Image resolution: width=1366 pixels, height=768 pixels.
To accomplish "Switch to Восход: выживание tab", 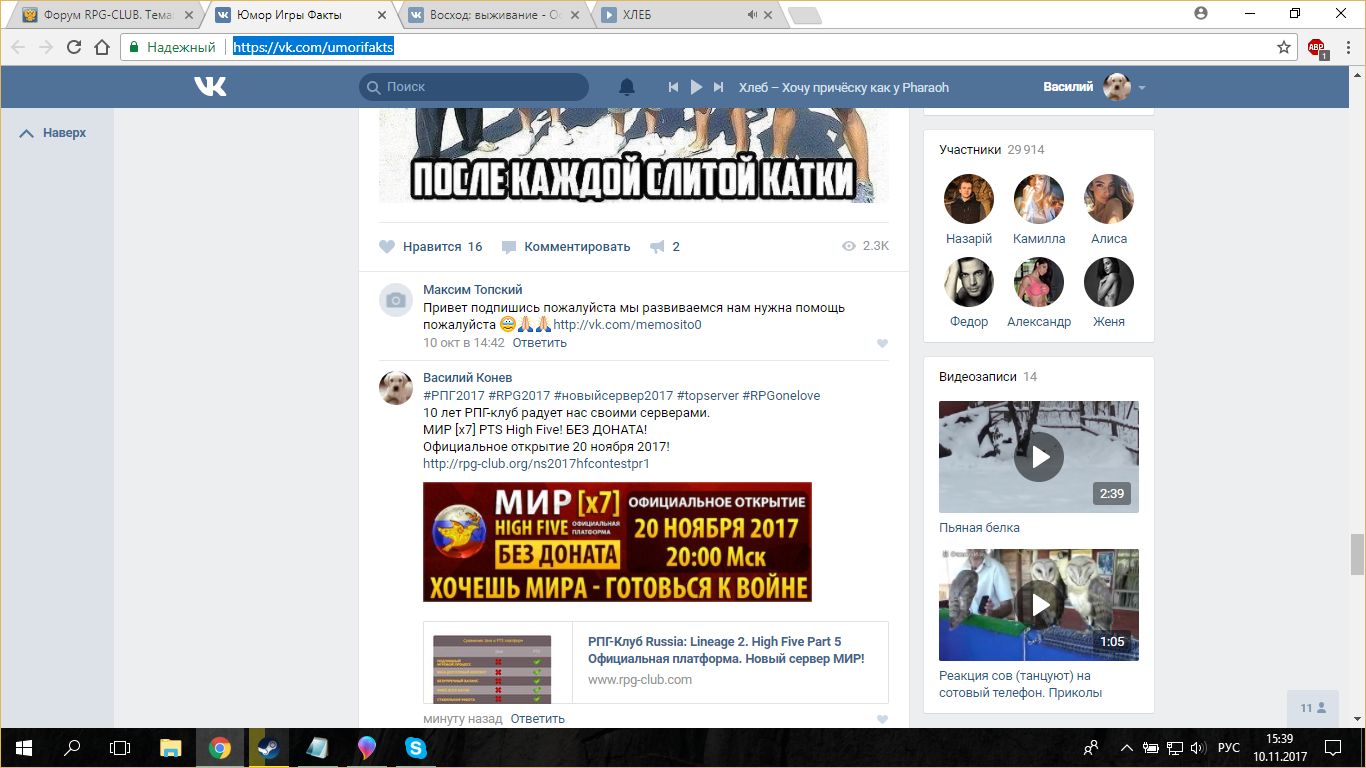I will [493, 15].
